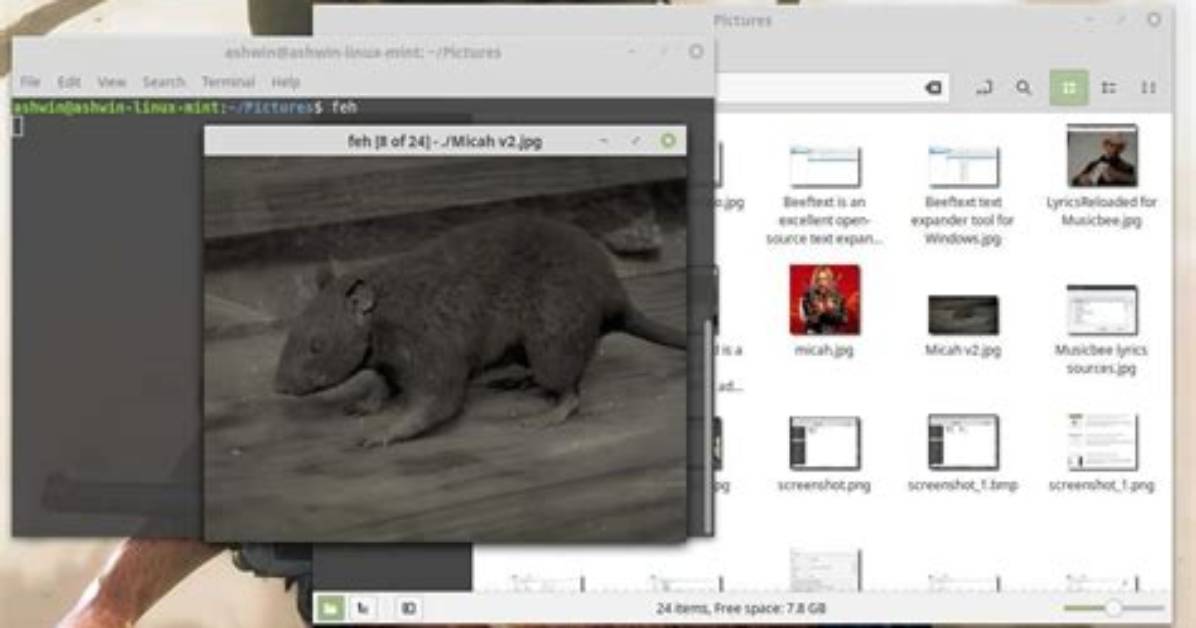Close the feh image viewer window
The image size is (1196, 628).
click(x=668, y=140)
